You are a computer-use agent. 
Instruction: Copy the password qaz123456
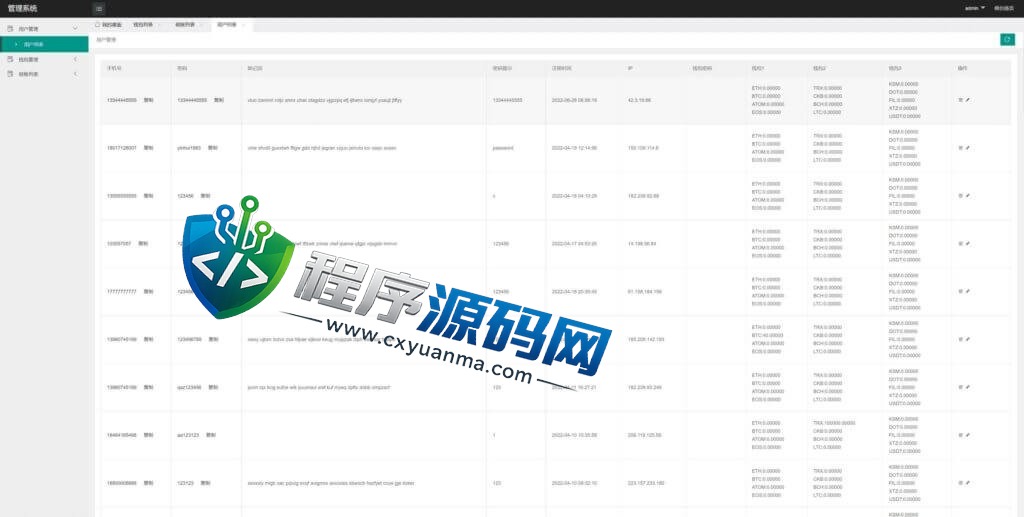point(213,387)
